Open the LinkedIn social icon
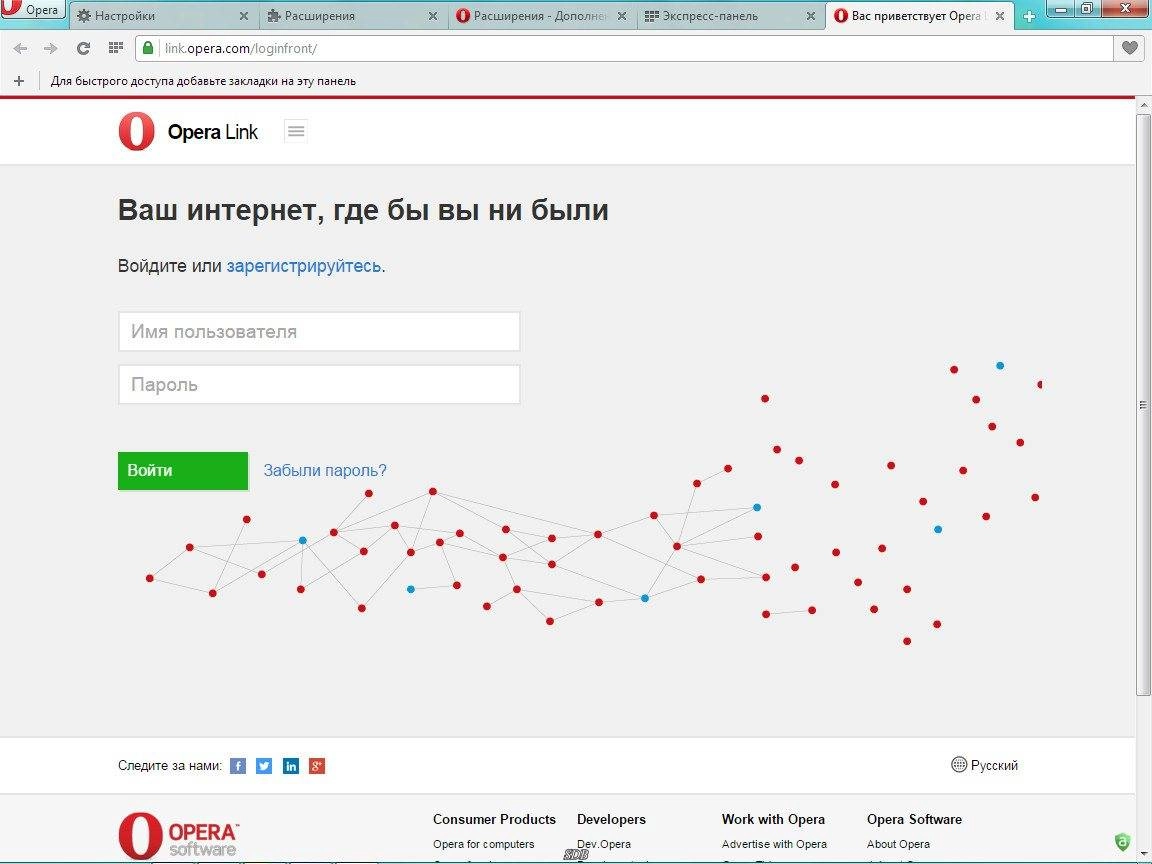1152x864 pixels. [x=291, y=766]
